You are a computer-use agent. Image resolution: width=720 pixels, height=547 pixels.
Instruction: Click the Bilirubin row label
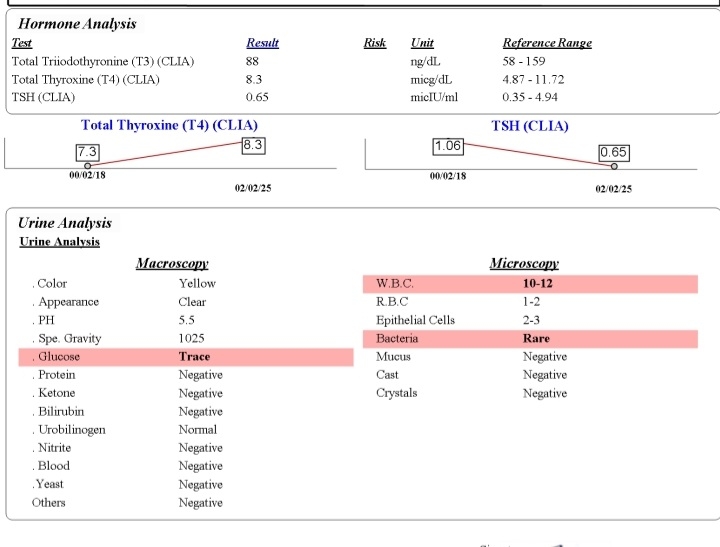click(x=61, y=411)
